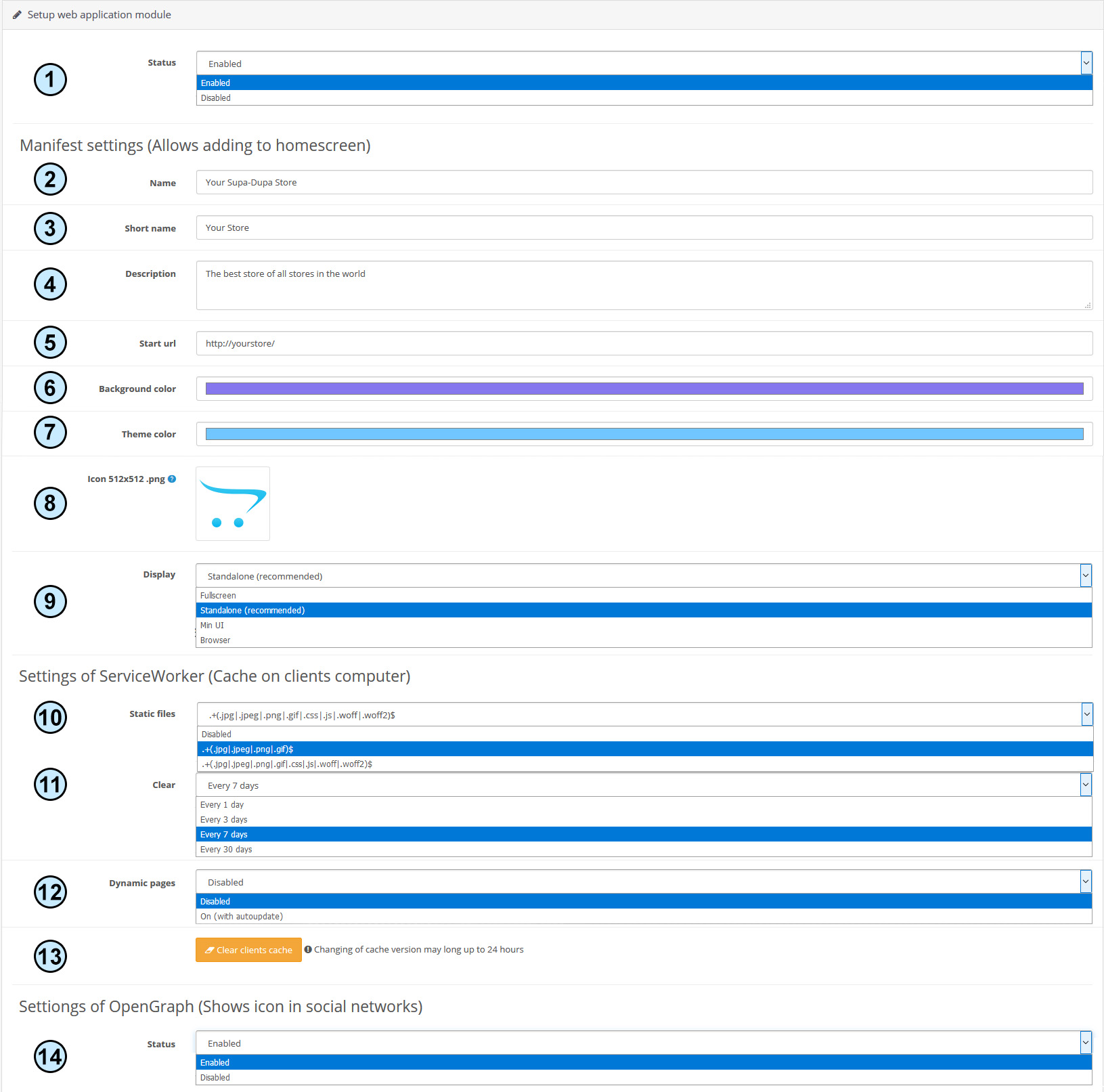Click the blue Theme color swatch

(644, 434)
